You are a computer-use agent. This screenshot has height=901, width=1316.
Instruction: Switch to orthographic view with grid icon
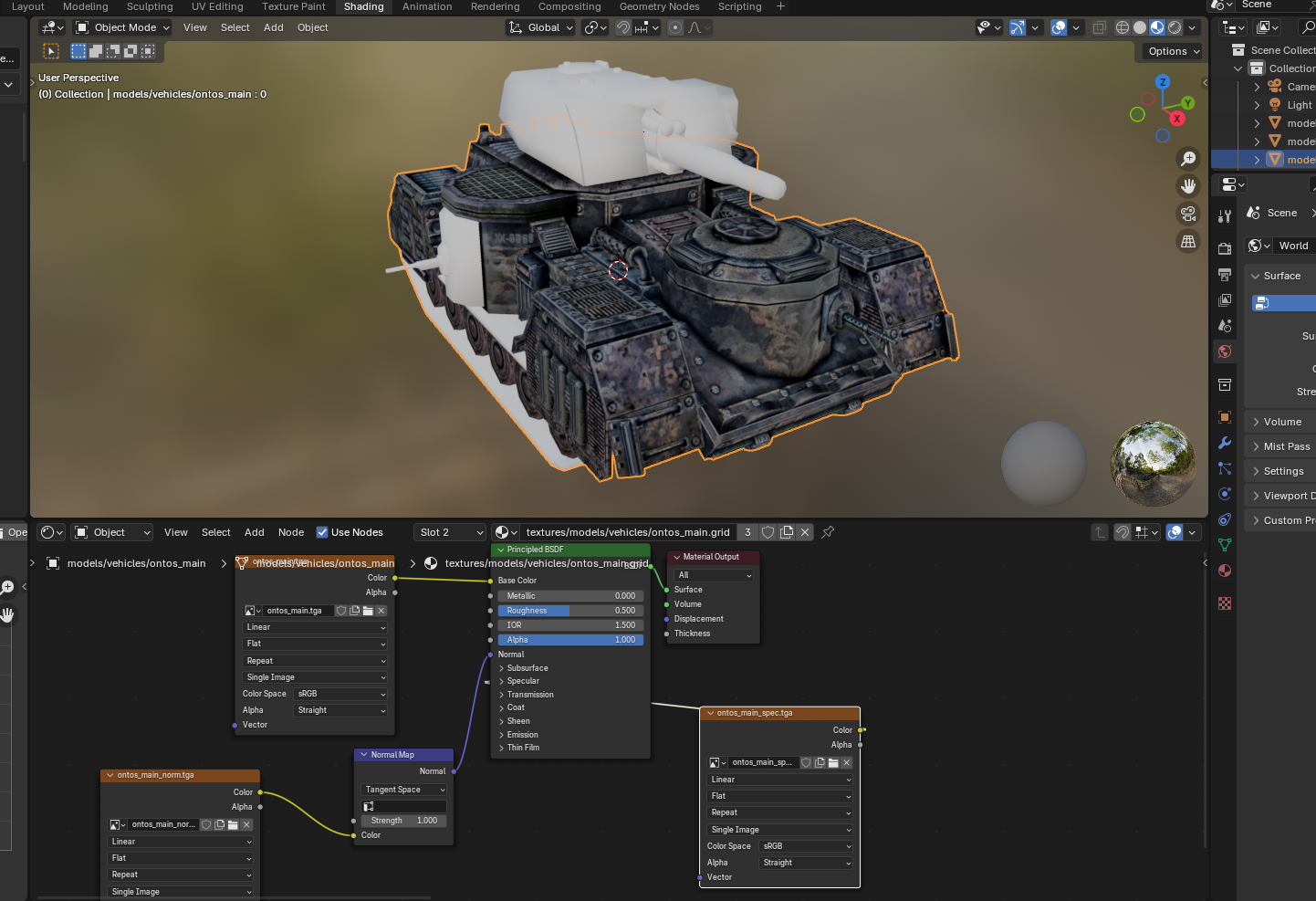(x=1188, y=242)
